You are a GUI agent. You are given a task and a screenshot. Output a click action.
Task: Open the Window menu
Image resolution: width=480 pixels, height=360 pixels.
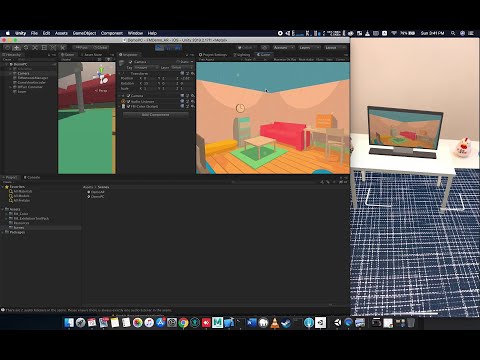[135, 33]
